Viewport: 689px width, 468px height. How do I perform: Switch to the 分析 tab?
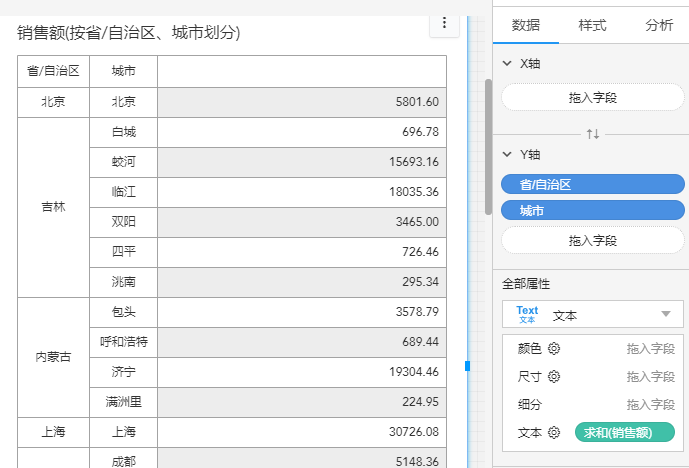pos(659,25)
